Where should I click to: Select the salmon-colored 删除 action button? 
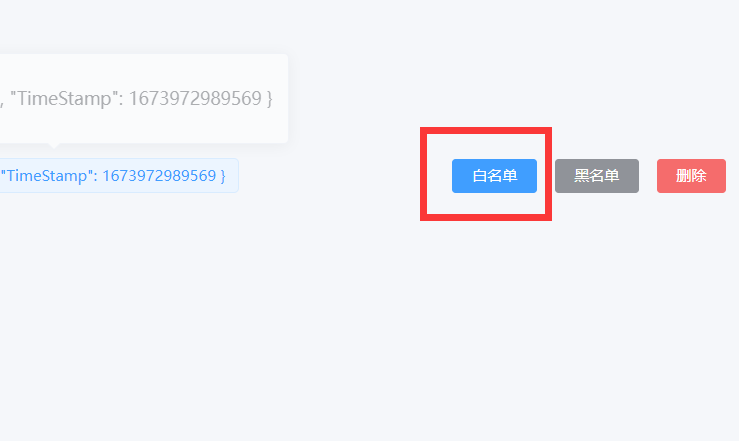(x=691, y=176)
